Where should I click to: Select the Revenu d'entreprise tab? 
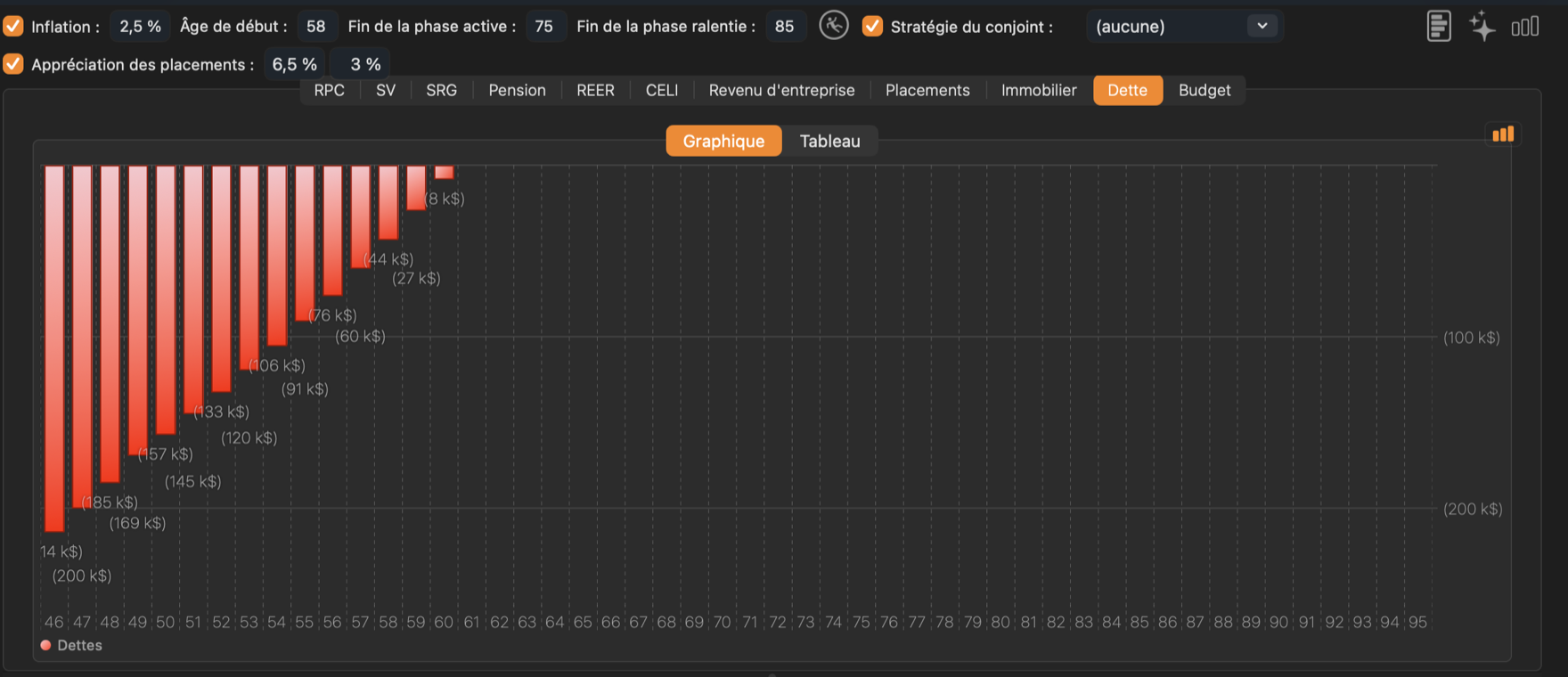[x=781, y=90]
